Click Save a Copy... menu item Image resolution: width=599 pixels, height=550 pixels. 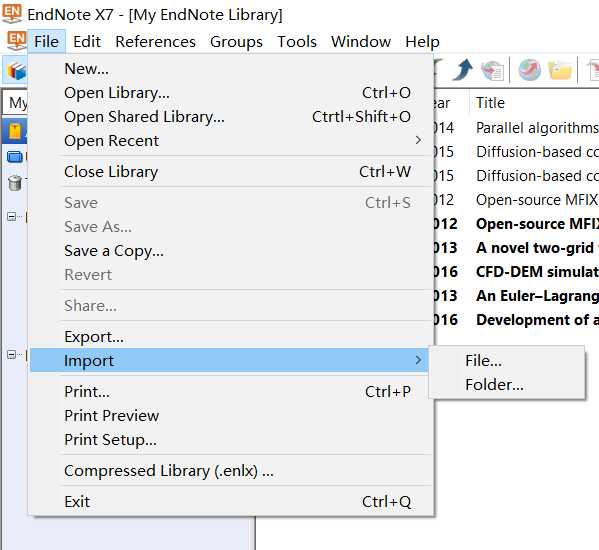(232, 251)
